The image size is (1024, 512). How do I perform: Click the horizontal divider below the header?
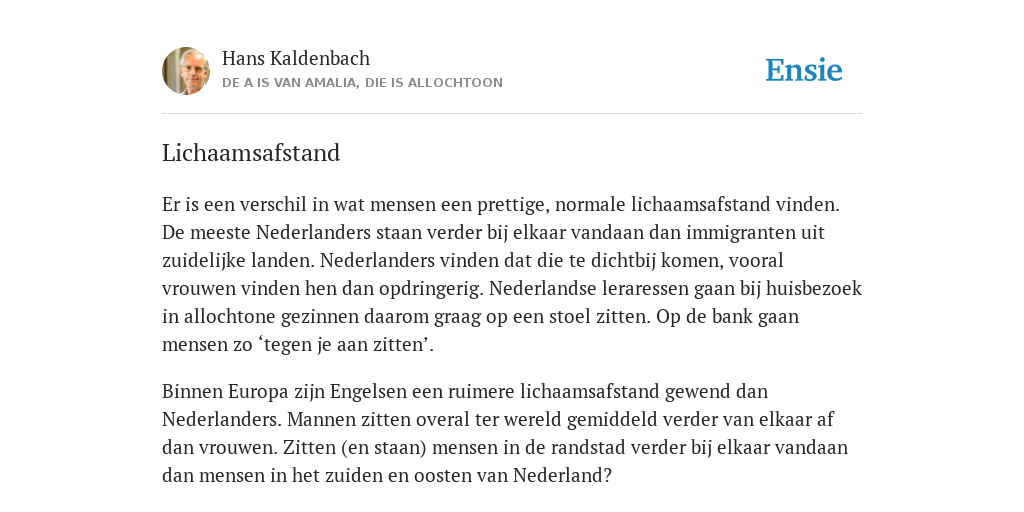512,114
